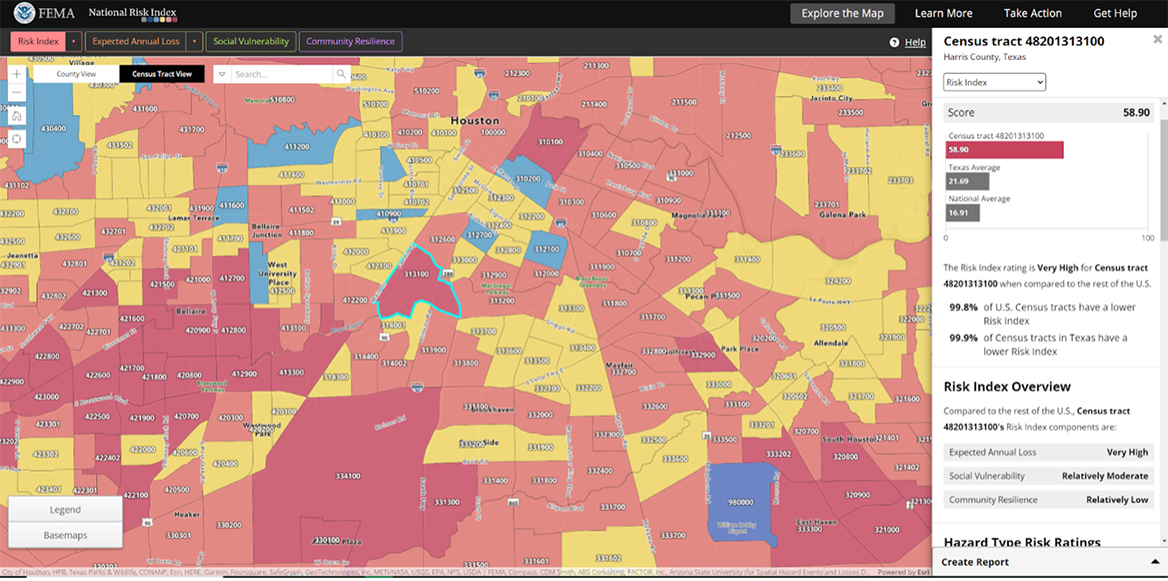Open the Legend panel
The image size is (1168, 581).
tap(65, 510)
